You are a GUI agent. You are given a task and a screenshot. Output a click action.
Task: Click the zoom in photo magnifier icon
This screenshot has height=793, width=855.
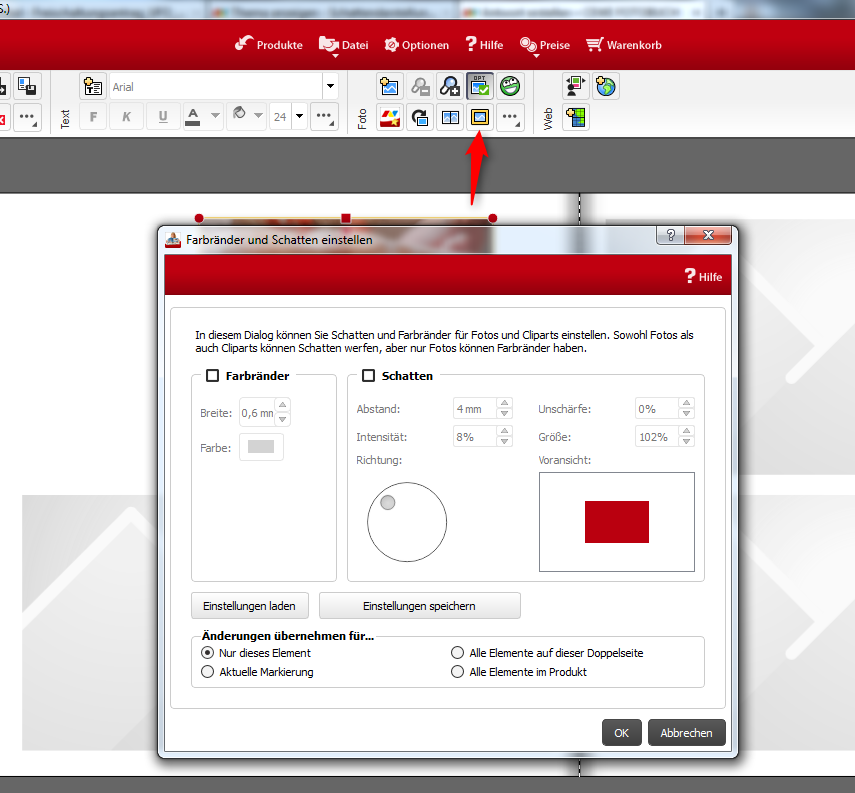click(450, 87)
